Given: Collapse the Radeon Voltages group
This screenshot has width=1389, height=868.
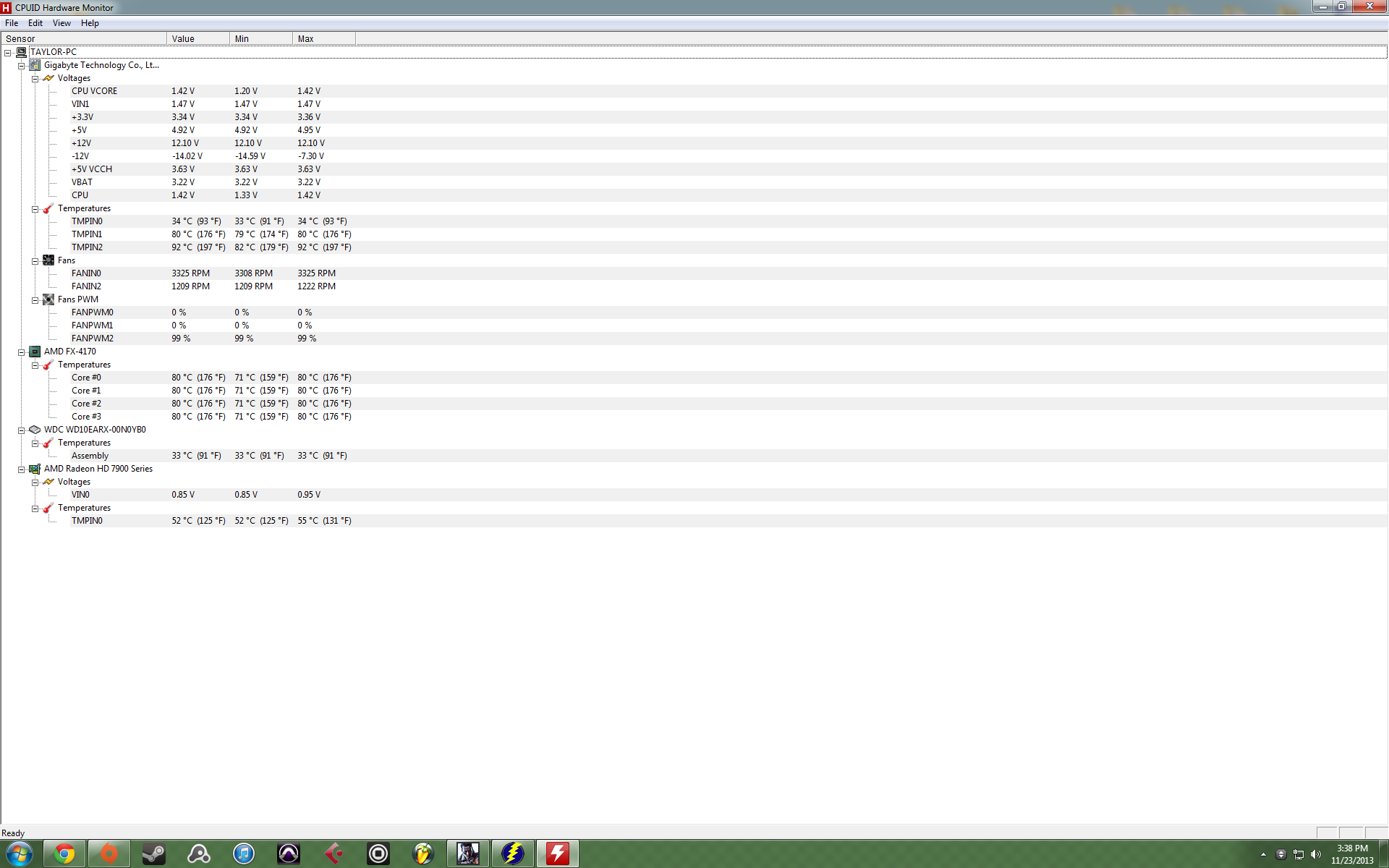Looking at the screenshot, I should tap(35, 482).
